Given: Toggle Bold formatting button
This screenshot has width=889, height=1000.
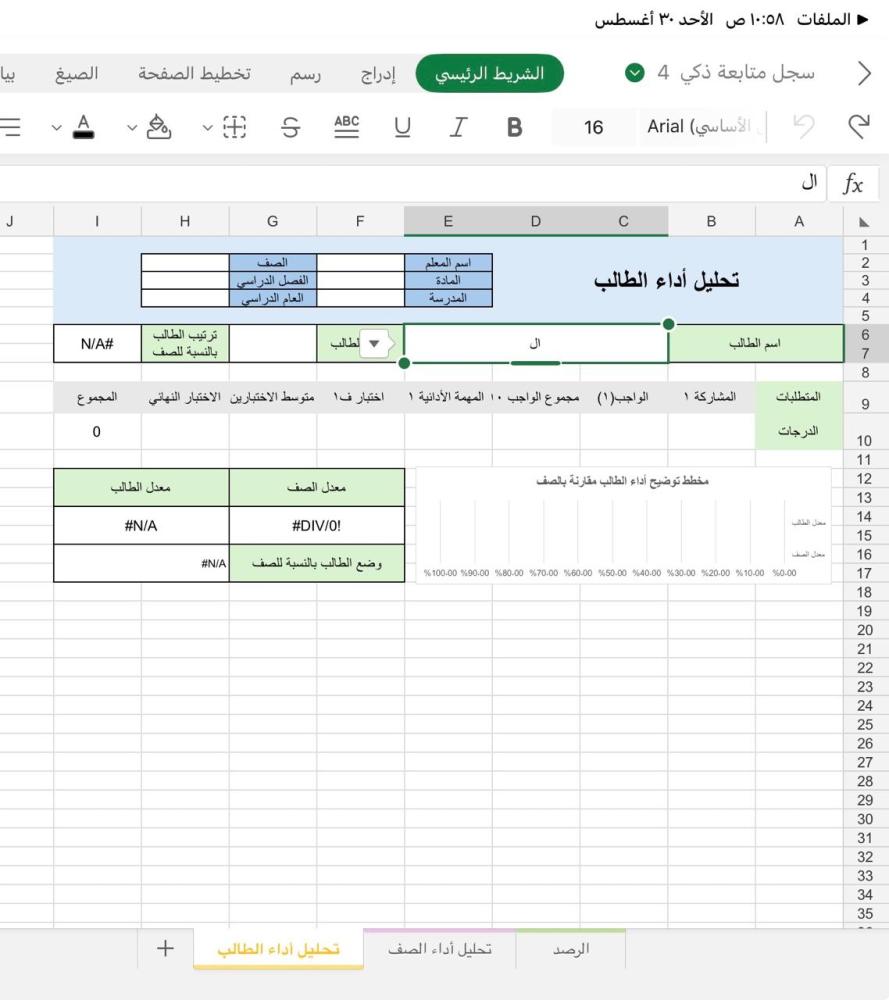Looking at the screenshot, I should [515, 127].
